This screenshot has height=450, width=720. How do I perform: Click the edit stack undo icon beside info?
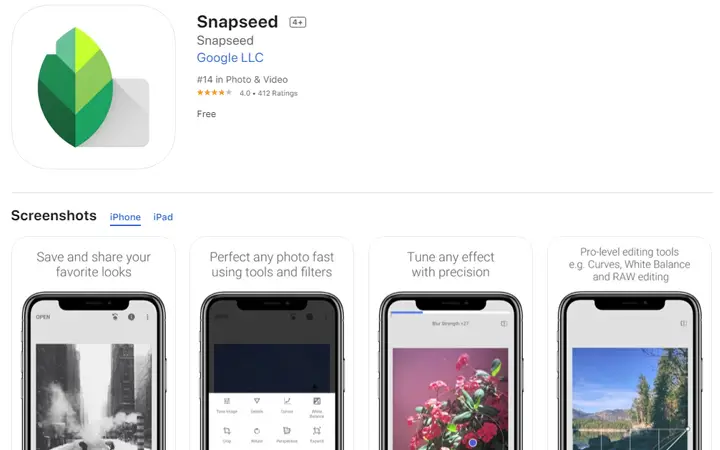115,317
